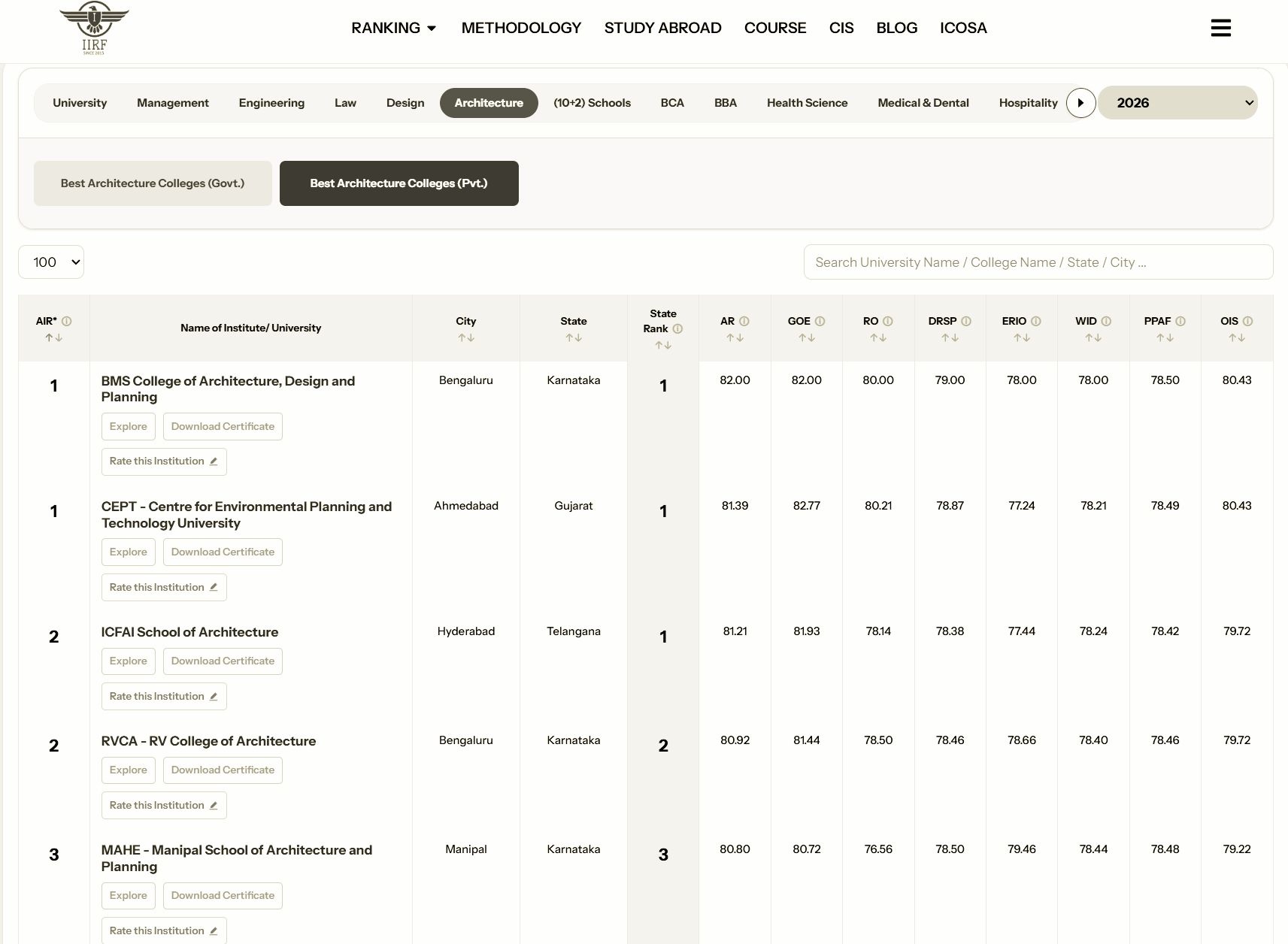The height and width of the screenshot is (944, 1288).
Task: Select the Engineering category tab
Action: click(271, 103)
